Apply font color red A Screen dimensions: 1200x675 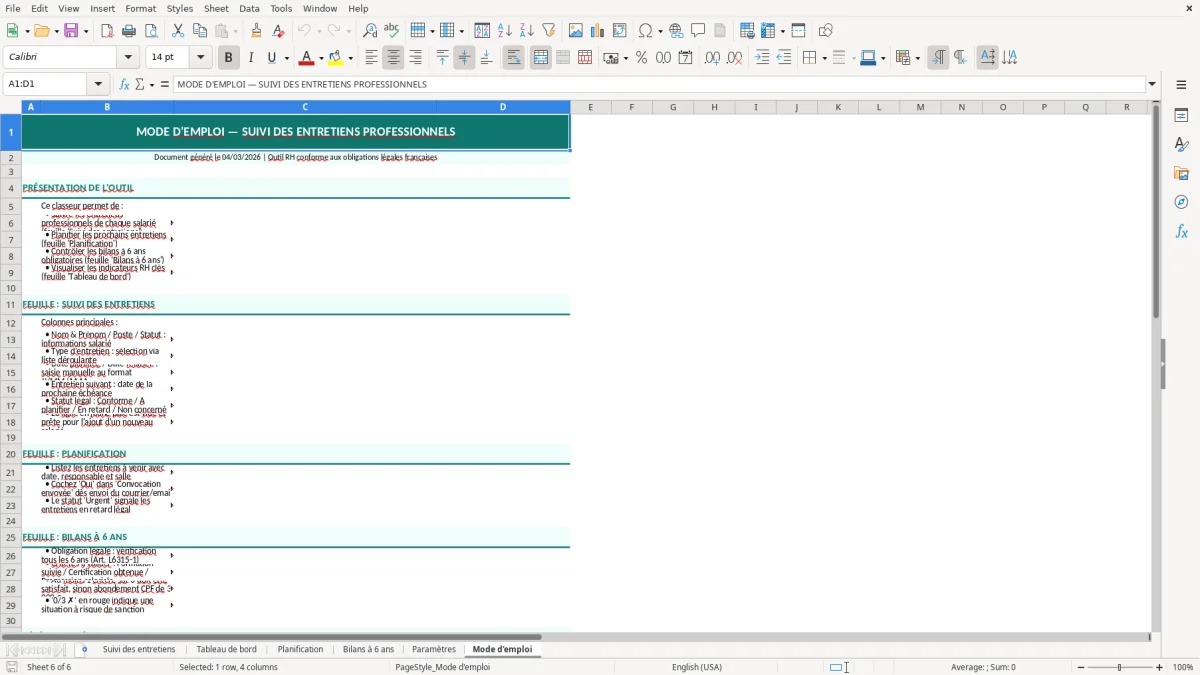(307, 58)
